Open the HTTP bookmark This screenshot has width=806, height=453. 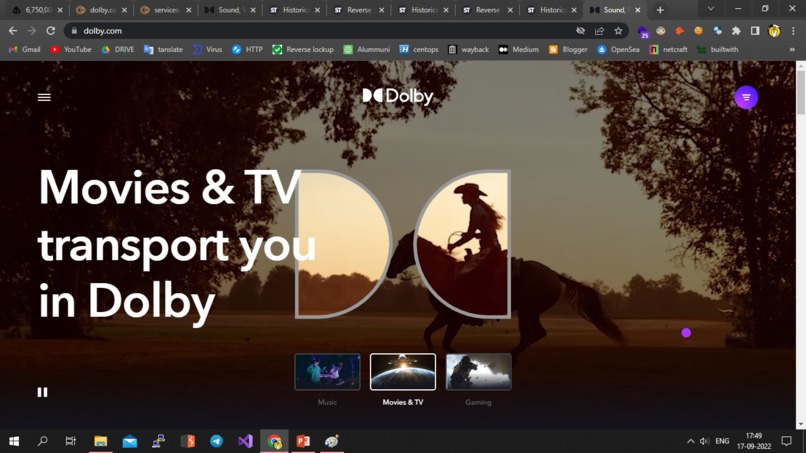coord(247,49)
